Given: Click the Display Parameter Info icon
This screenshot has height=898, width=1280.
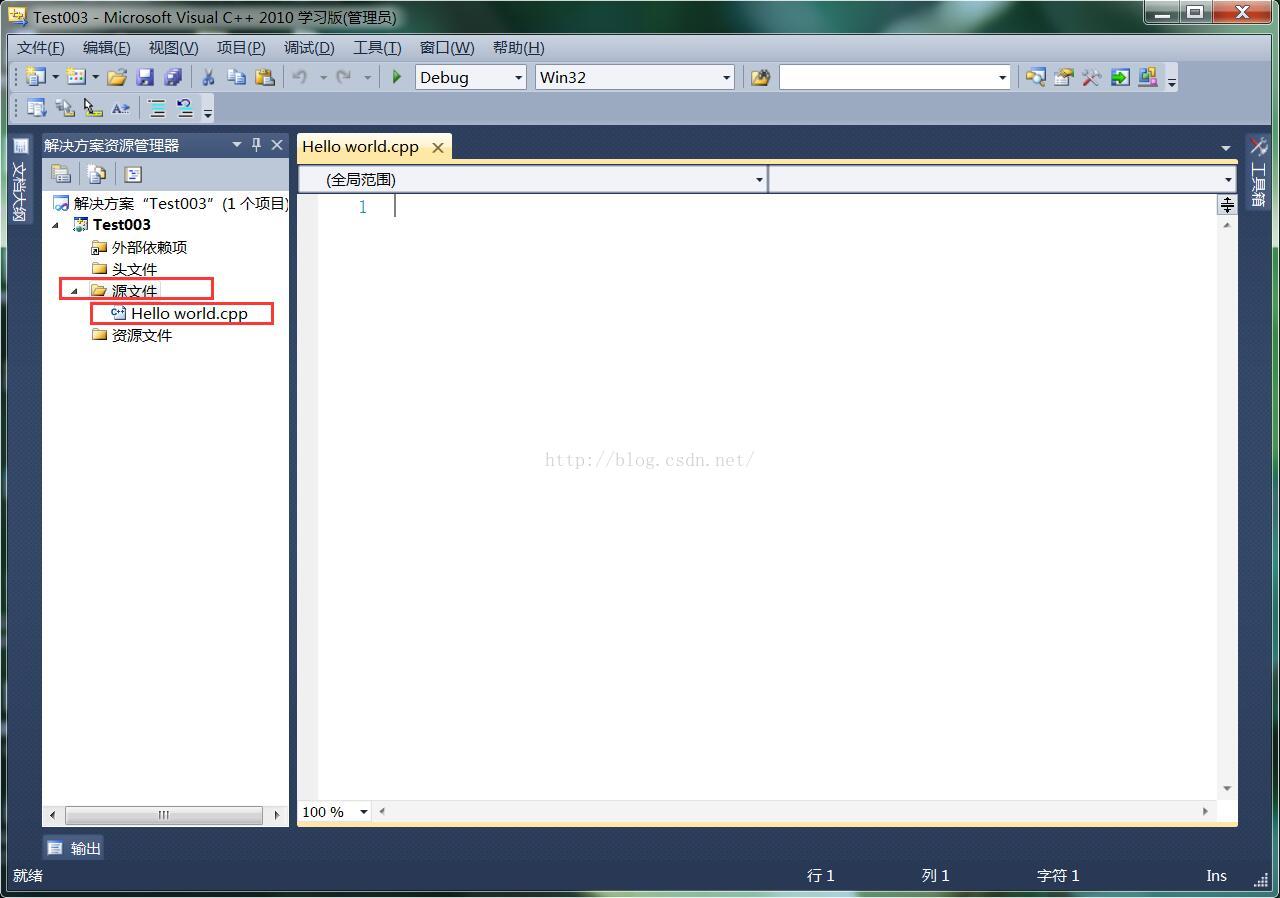Looking at the screenshot, I should click(64, 108).
